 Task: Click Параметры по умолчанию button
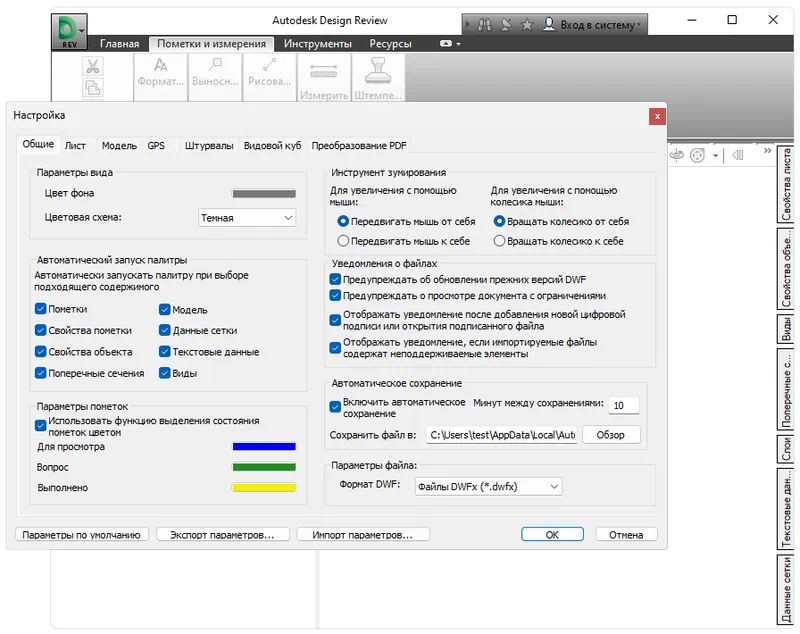coord(82,535)
